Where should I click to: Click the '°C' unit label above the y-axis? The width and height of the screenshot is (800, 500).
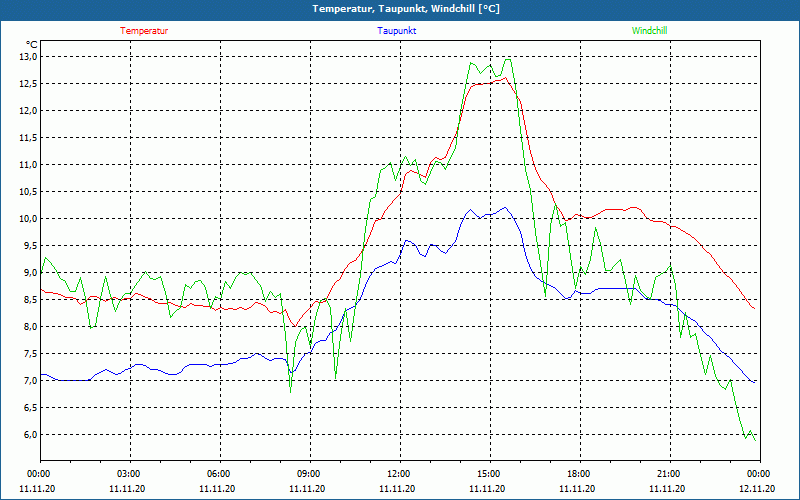(32, 45)
